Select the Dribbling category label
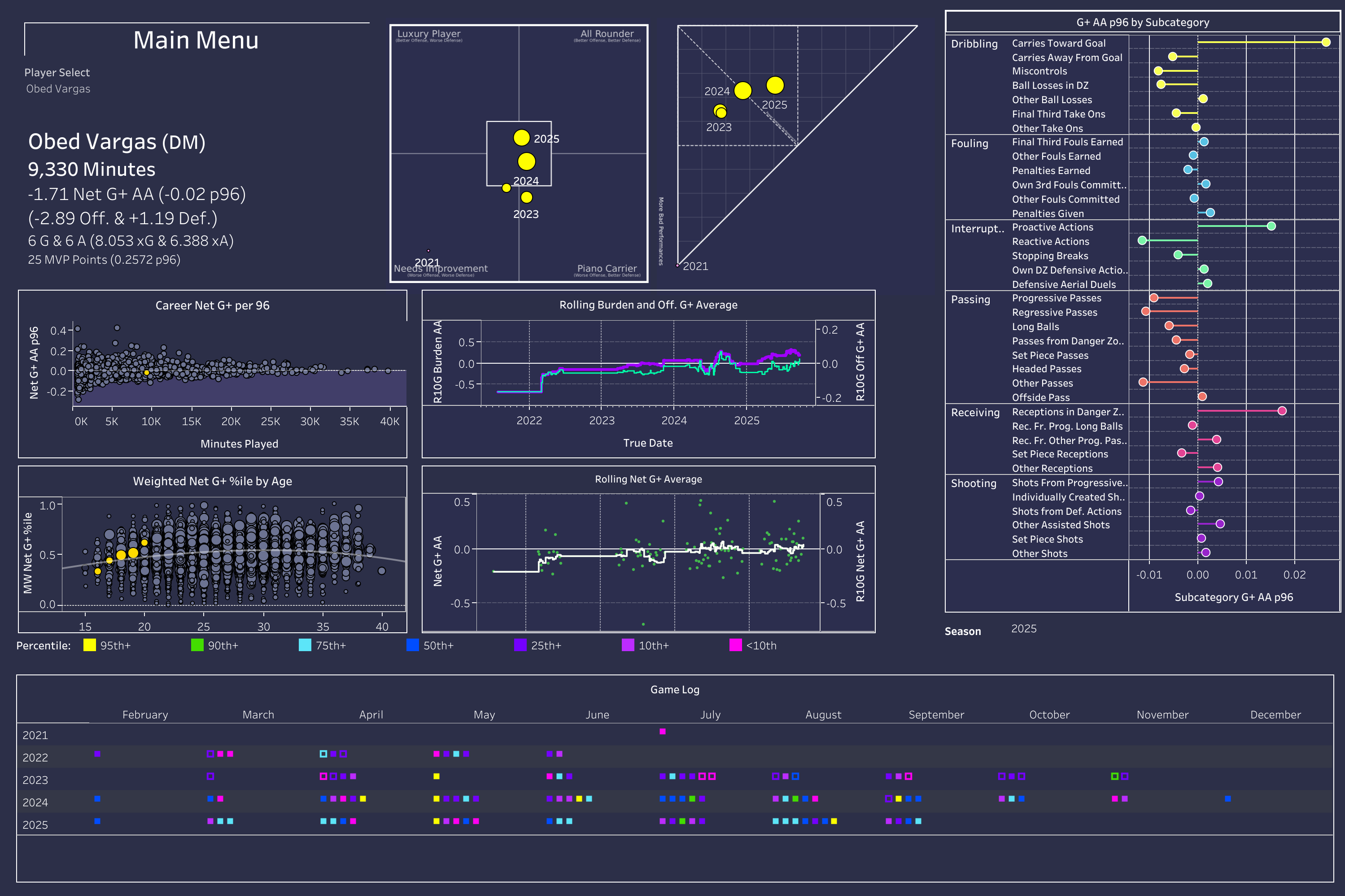The height and width of the screenshot is (896, 1345). (974, 44)
